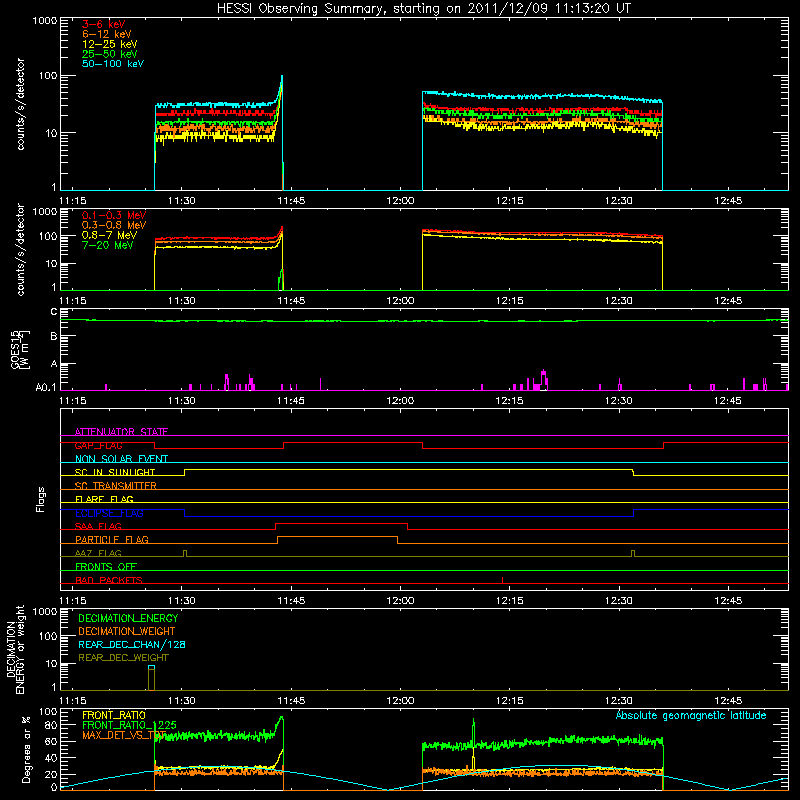Select the orange 6-12 keV legend label

107,34
